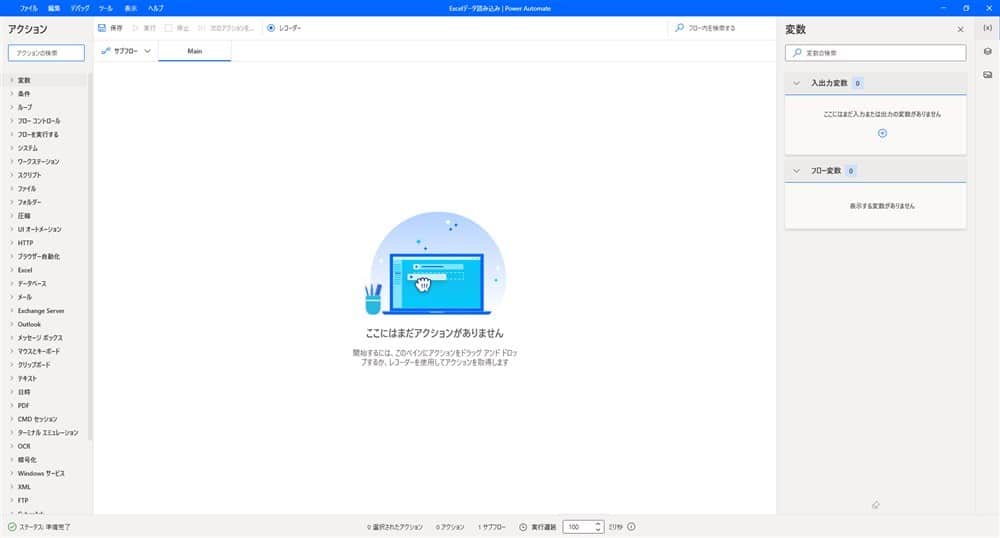Image resolution: width=1000 pixels, height=538 pixels.
Task: Open the Images pane icon
Action: [x=988, y=75]
